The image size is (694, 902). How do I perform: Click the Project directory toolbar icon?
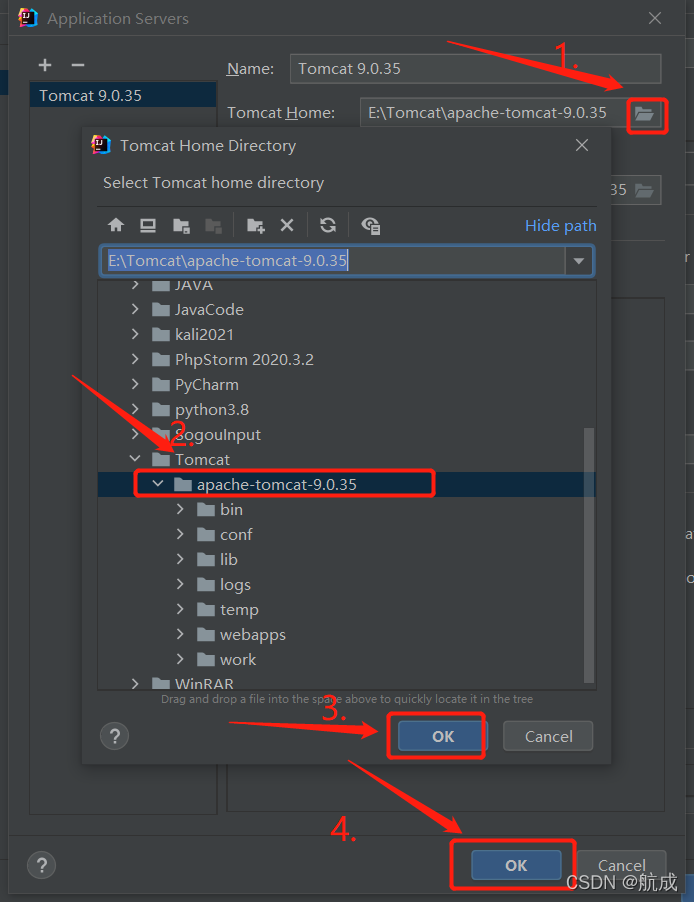point(181,226)
